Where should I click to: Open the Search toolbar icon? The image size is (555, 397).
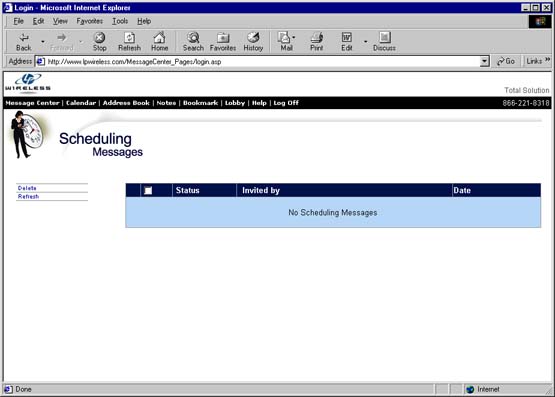(x=193, y=42)
